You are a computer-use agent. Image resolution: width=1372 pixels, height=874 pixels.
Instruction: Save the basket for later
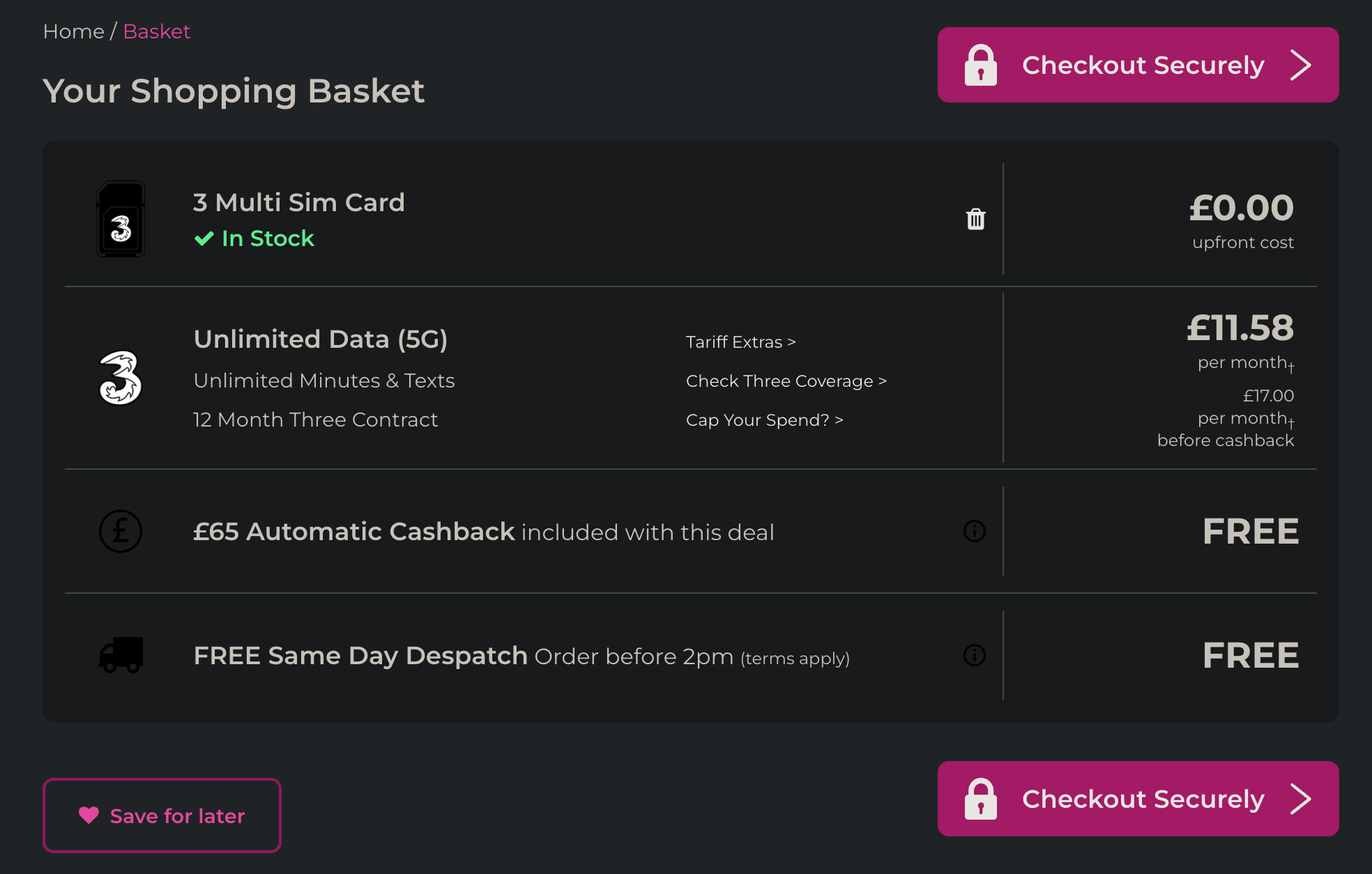[x=162, y=815]
